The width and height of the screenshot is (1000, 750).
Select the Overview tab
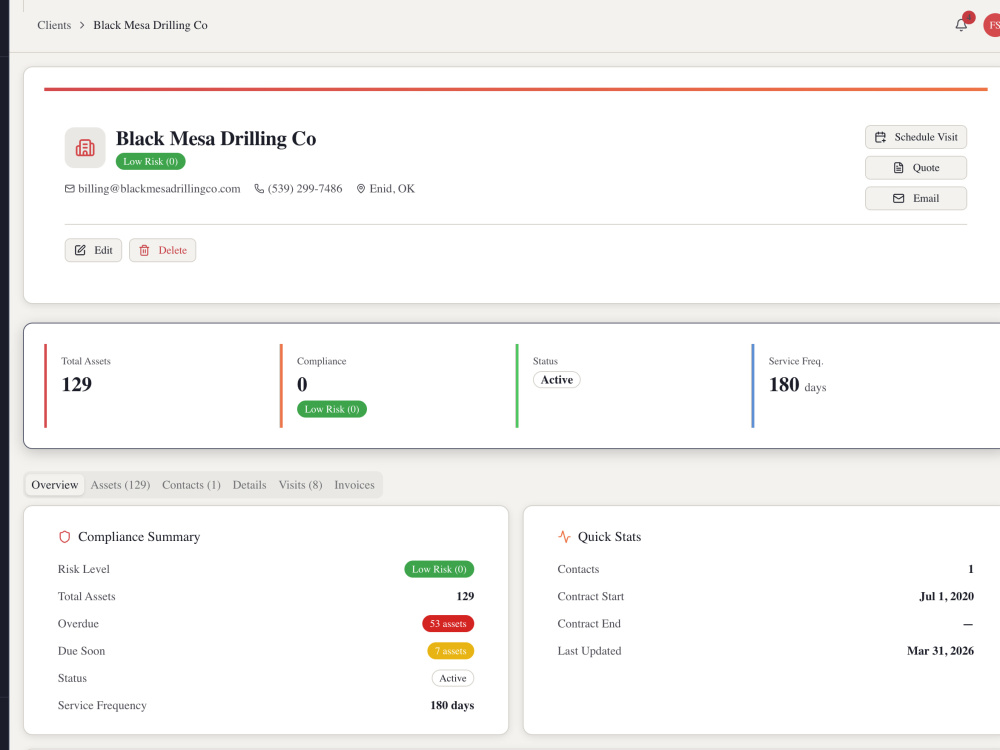pyautogui.click(x=55, y=485)
